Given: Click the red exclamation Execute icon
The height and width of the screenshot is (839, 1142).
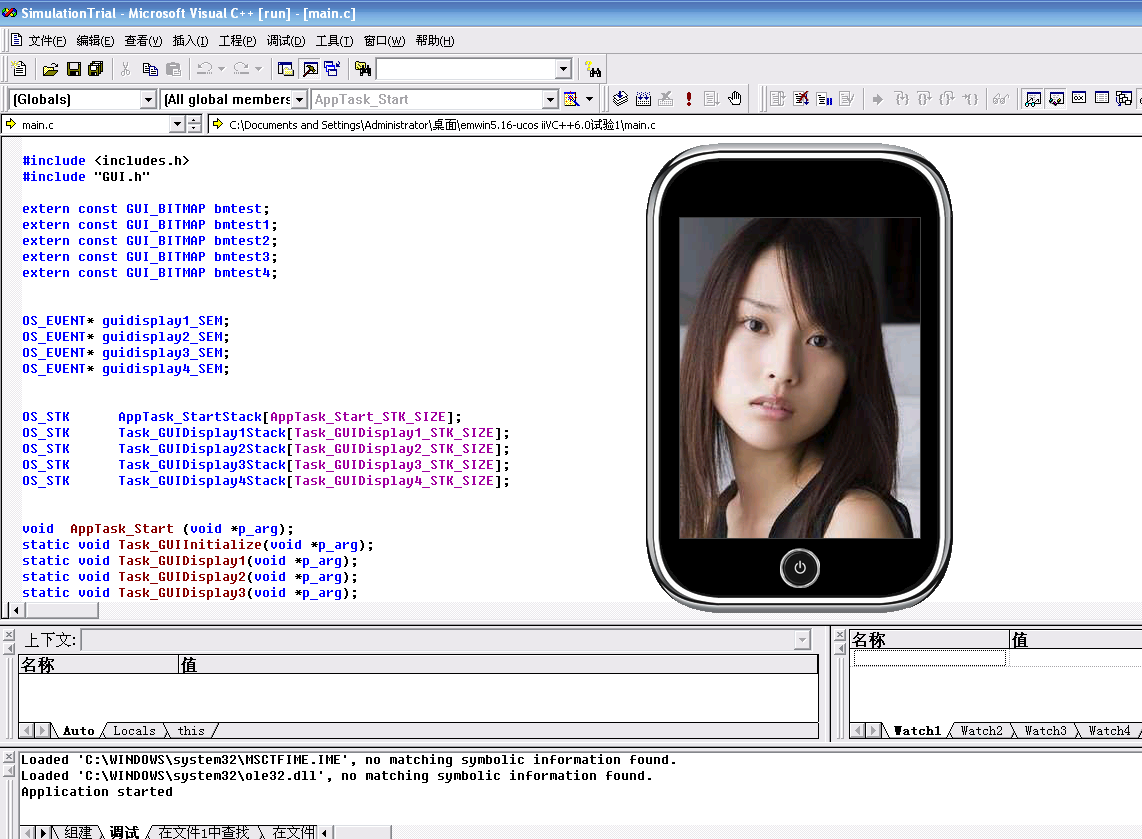Looking at the screenshot, I should click(688, 99).
